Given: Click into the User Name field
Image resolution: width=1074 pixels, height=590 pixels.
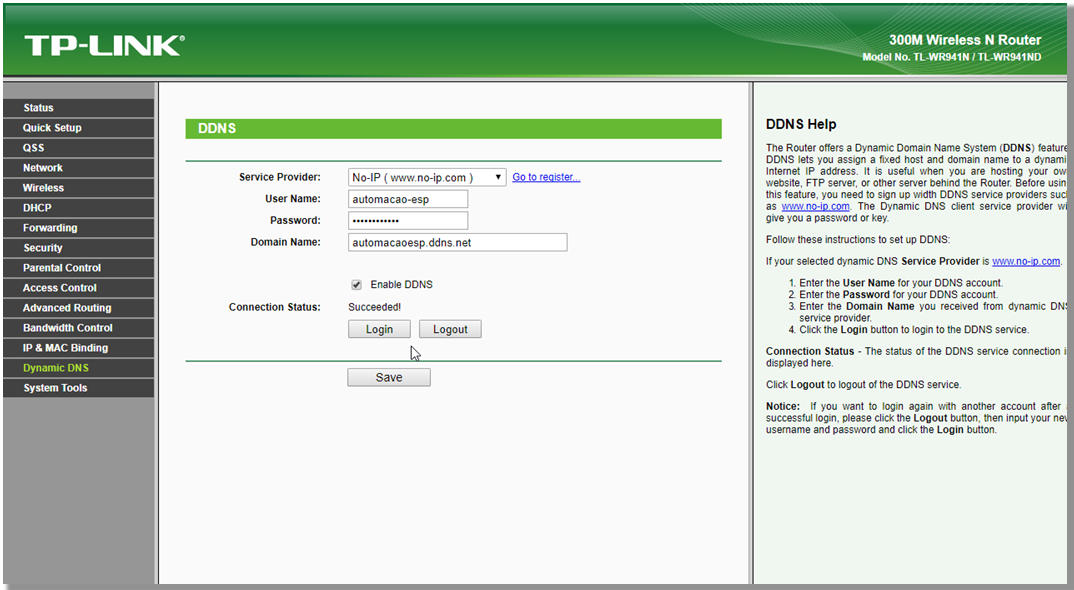Looking at the screenshot, I should pos(408,199).
